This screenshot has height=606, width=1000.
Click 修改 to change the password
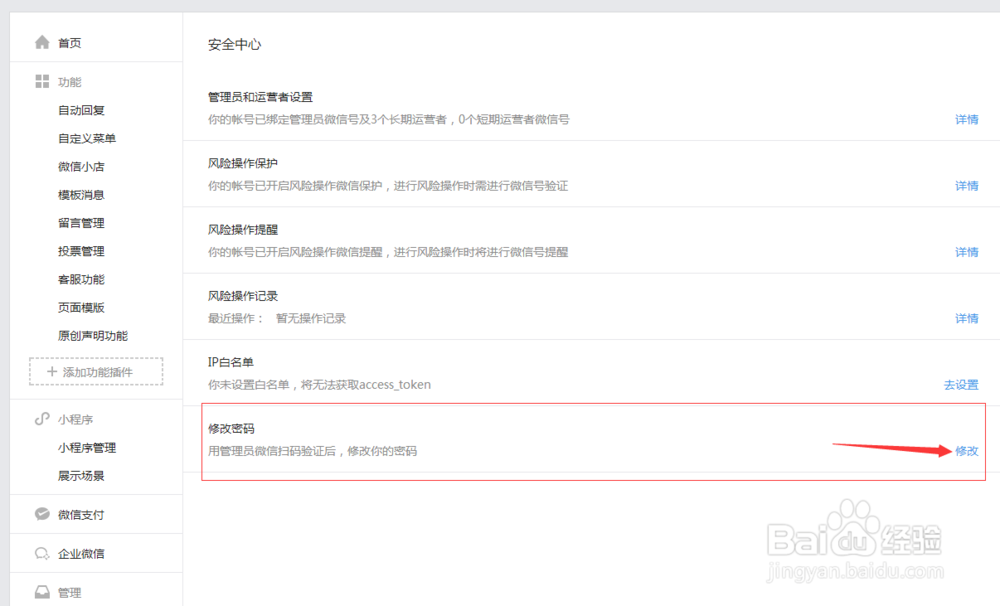(x=966, y=451)
